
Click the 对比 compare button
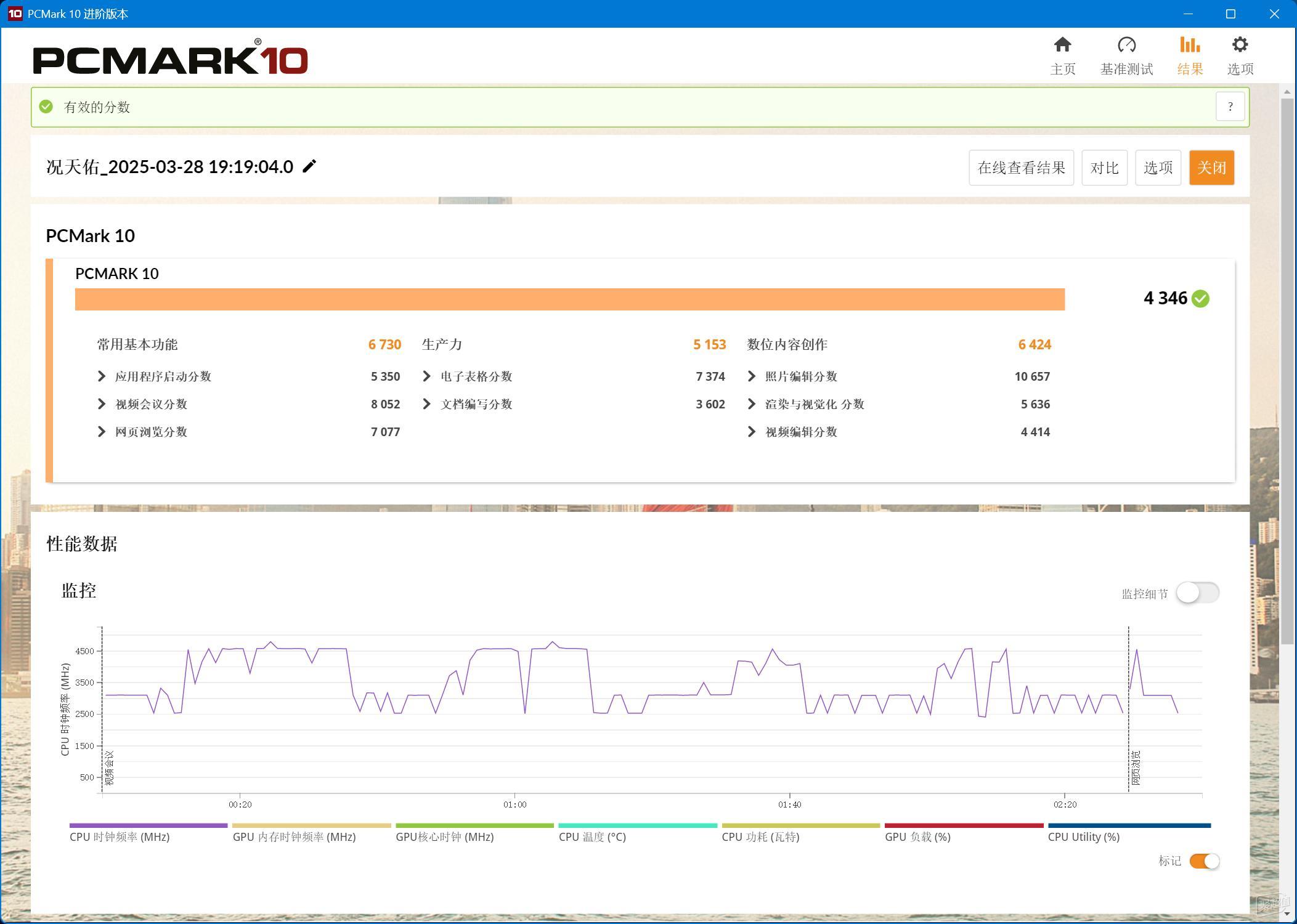click(x=1104, y=168)
